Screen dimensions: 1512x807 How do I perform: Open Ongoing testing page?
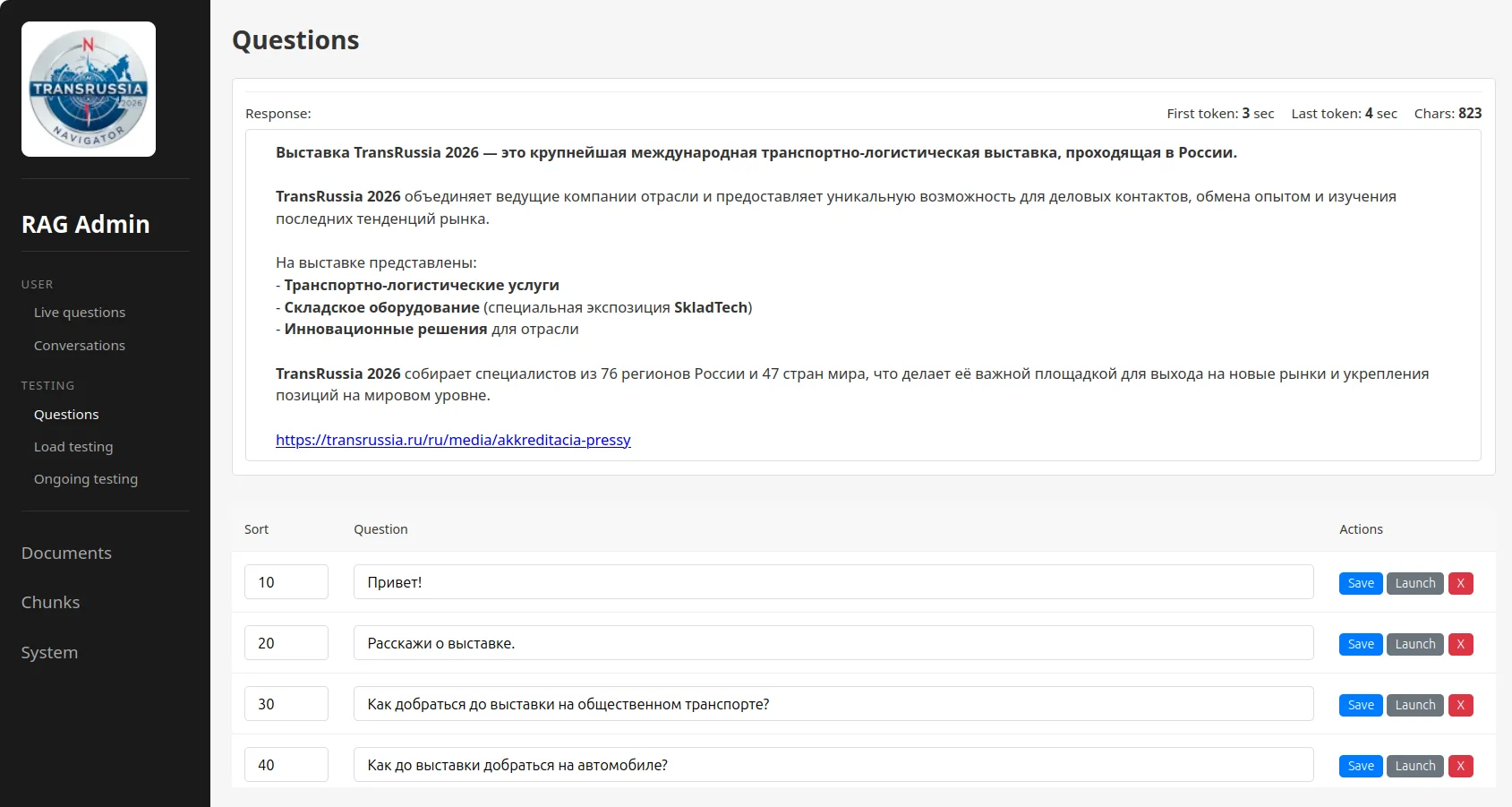click(x=86, y=479)
